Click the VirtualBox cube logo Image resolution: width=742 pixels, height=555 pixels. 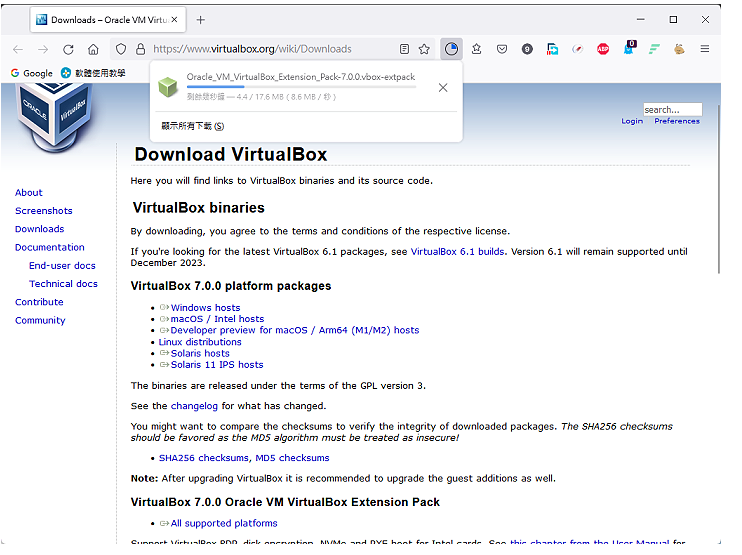tap(55, 116)
